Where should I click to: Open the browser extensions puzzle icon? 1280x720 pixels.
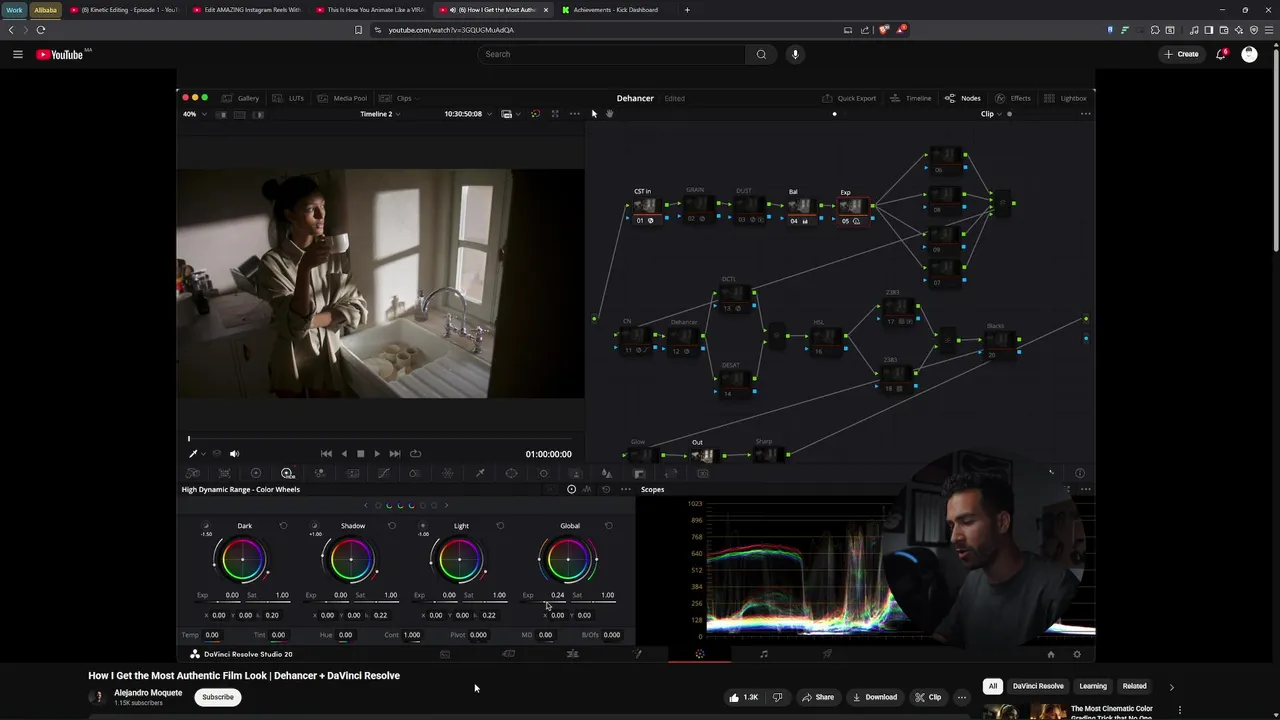[x=1155, y=30]
